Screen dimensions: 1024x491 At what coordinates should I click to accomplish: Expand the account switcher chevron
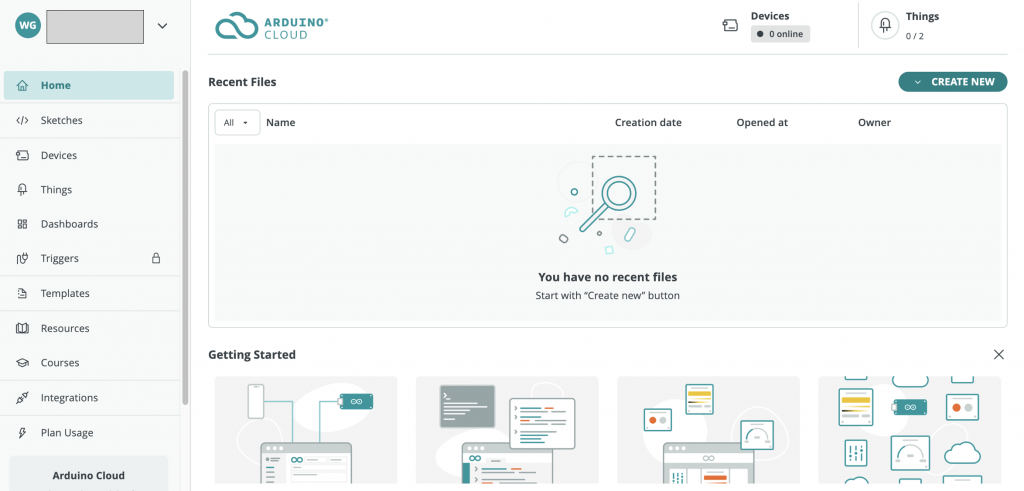(162, 27)
